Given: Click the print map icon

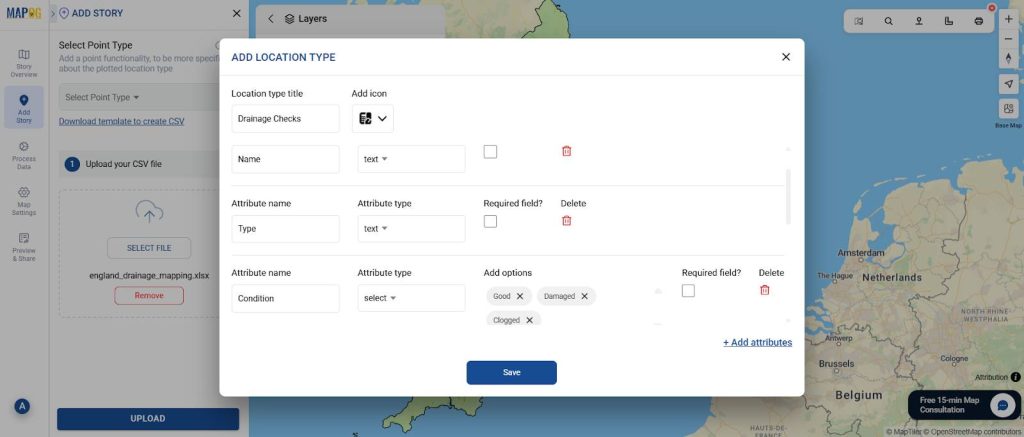Looking at the screenshot, I should 978,21.
